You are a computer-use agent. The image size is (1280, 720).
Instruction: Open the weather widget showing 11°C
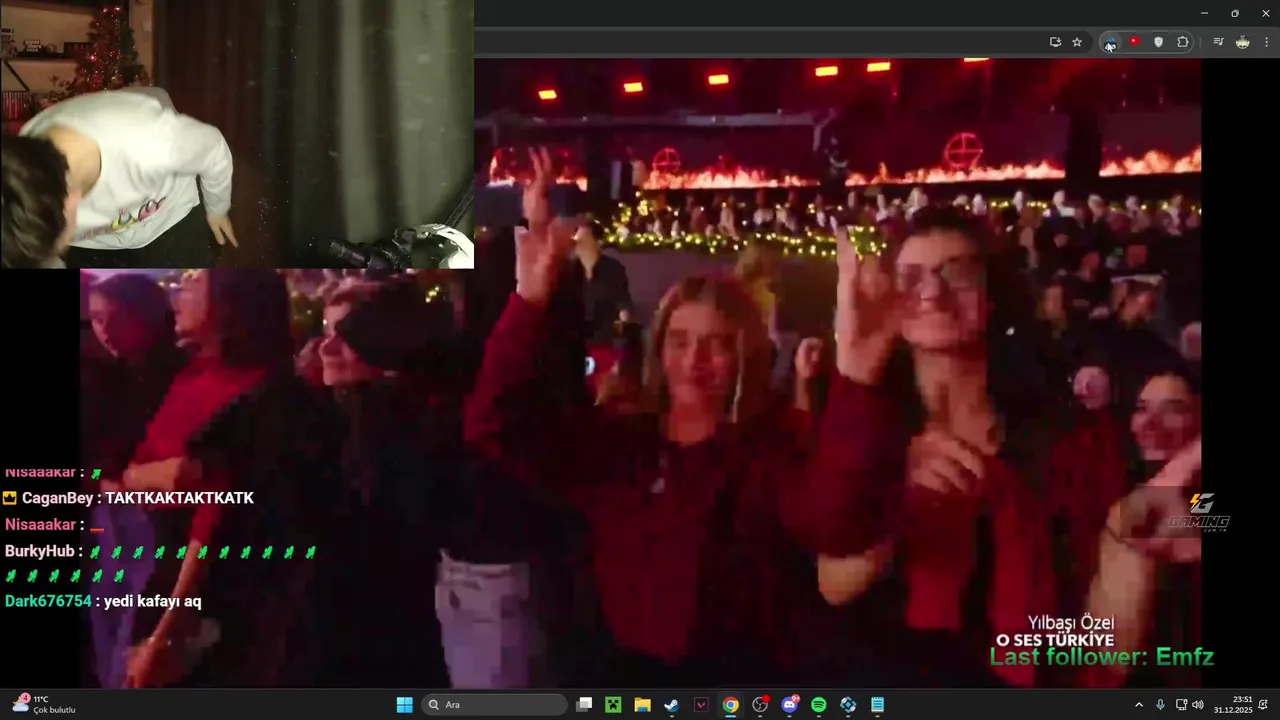click(x=44, y=704)
